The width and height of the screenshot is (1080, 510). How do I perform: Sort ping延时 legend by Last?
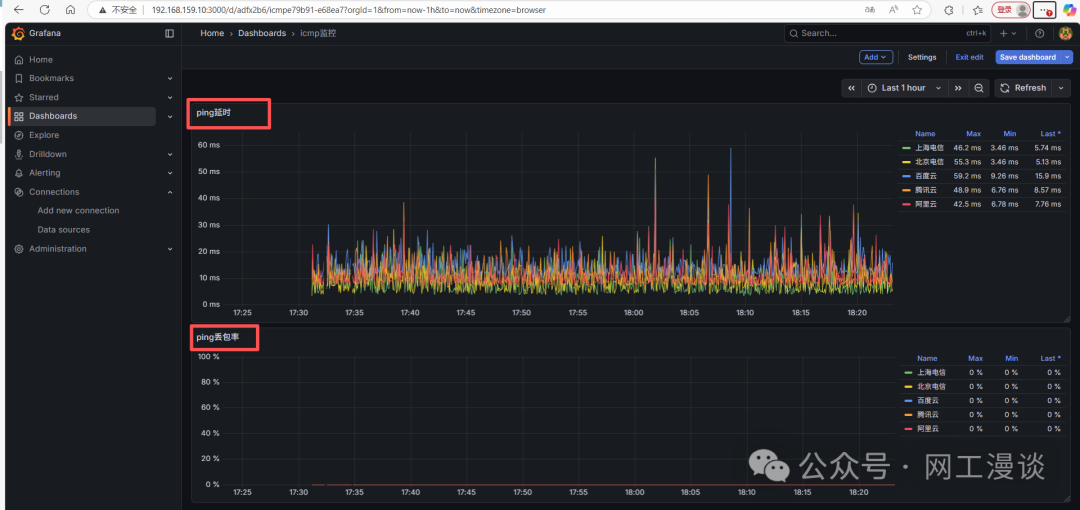click(1050, 134)
